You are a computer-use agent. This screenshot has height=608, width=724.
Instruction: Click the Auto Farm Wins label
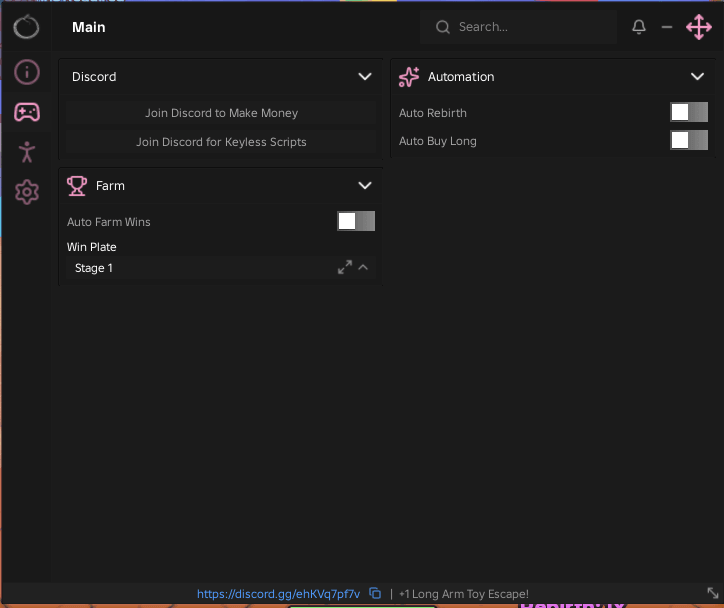pos(109,222)
